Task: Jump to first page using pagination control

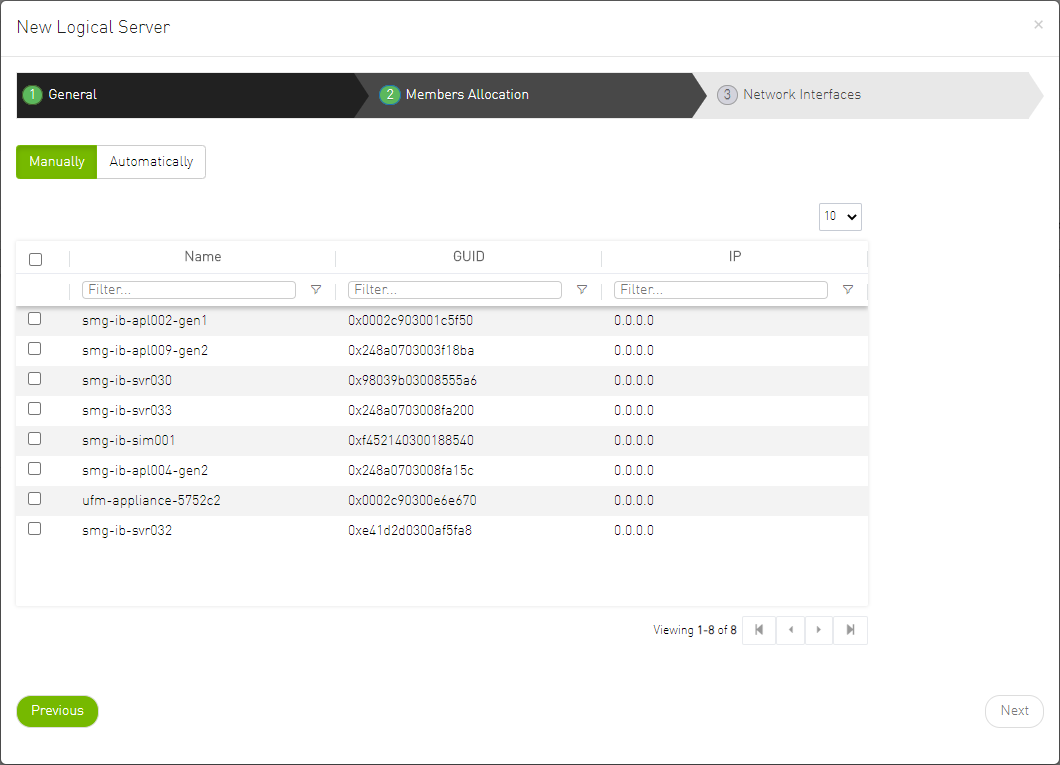Action: [758, 630]
